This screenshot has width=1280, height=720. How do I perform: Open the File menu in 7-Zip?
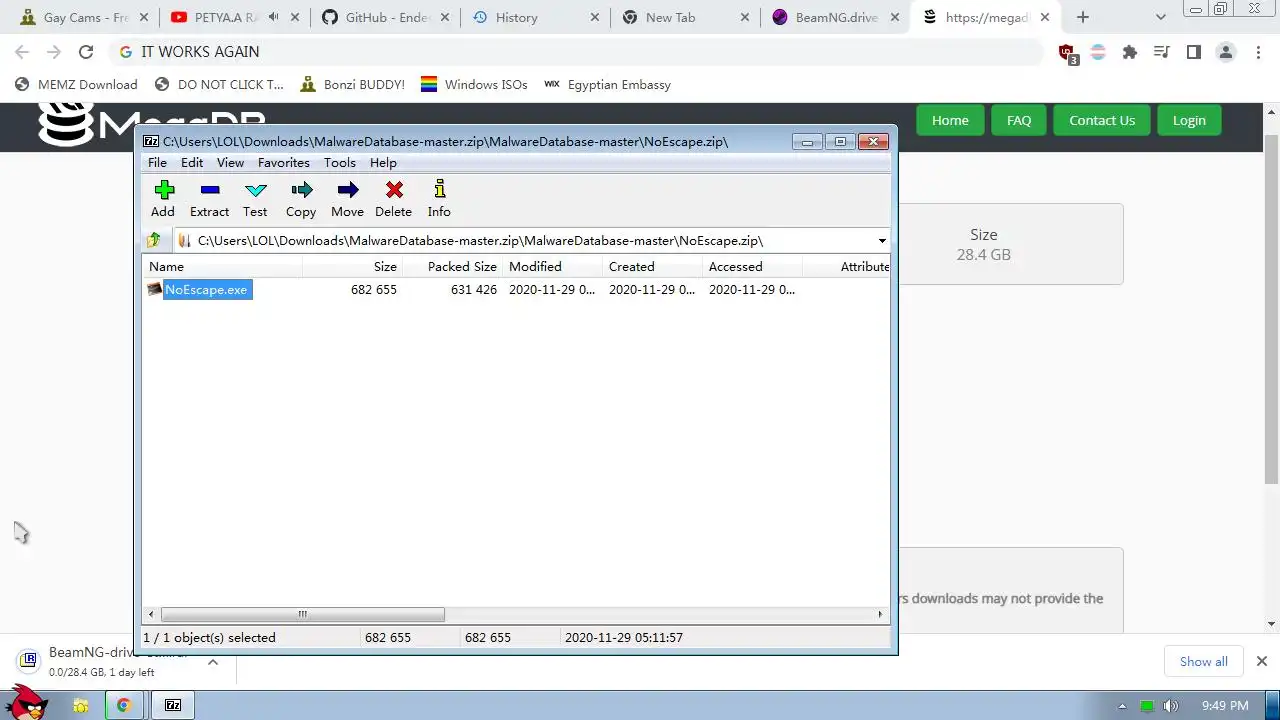point(157,162)
